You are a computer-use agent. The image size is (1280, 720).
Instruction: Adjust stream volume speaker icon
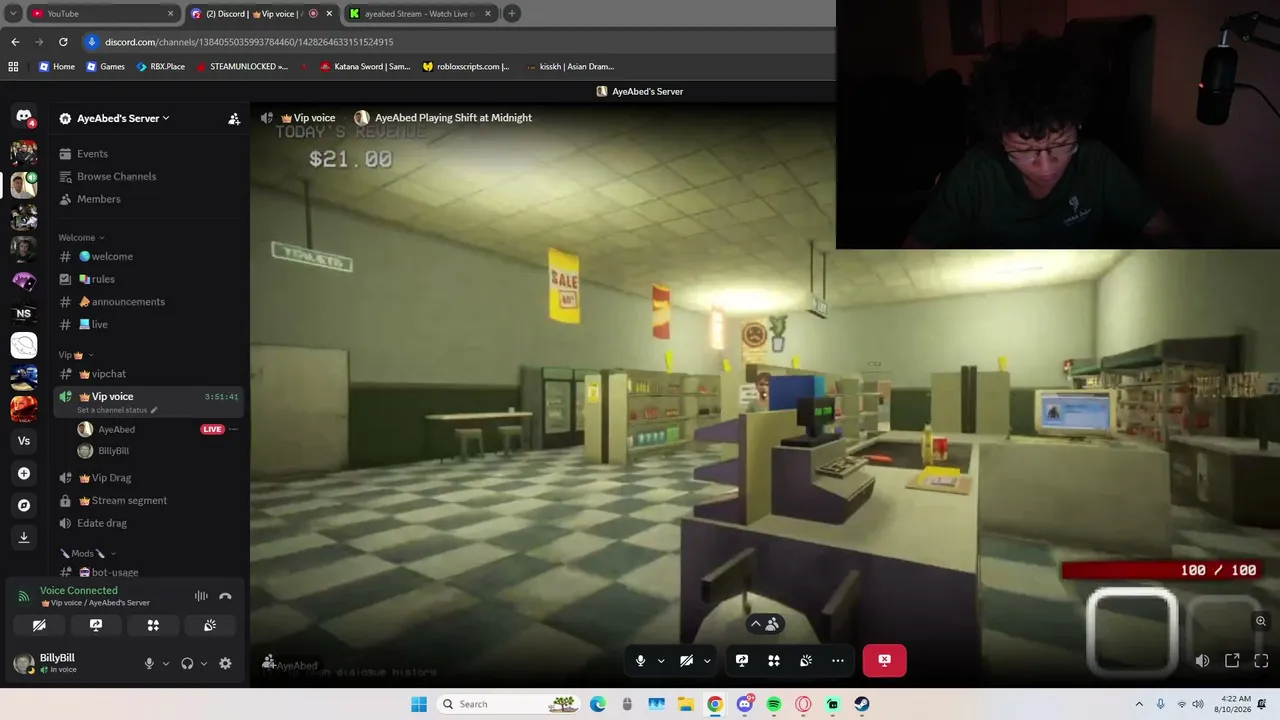[x=1202, y=660]
